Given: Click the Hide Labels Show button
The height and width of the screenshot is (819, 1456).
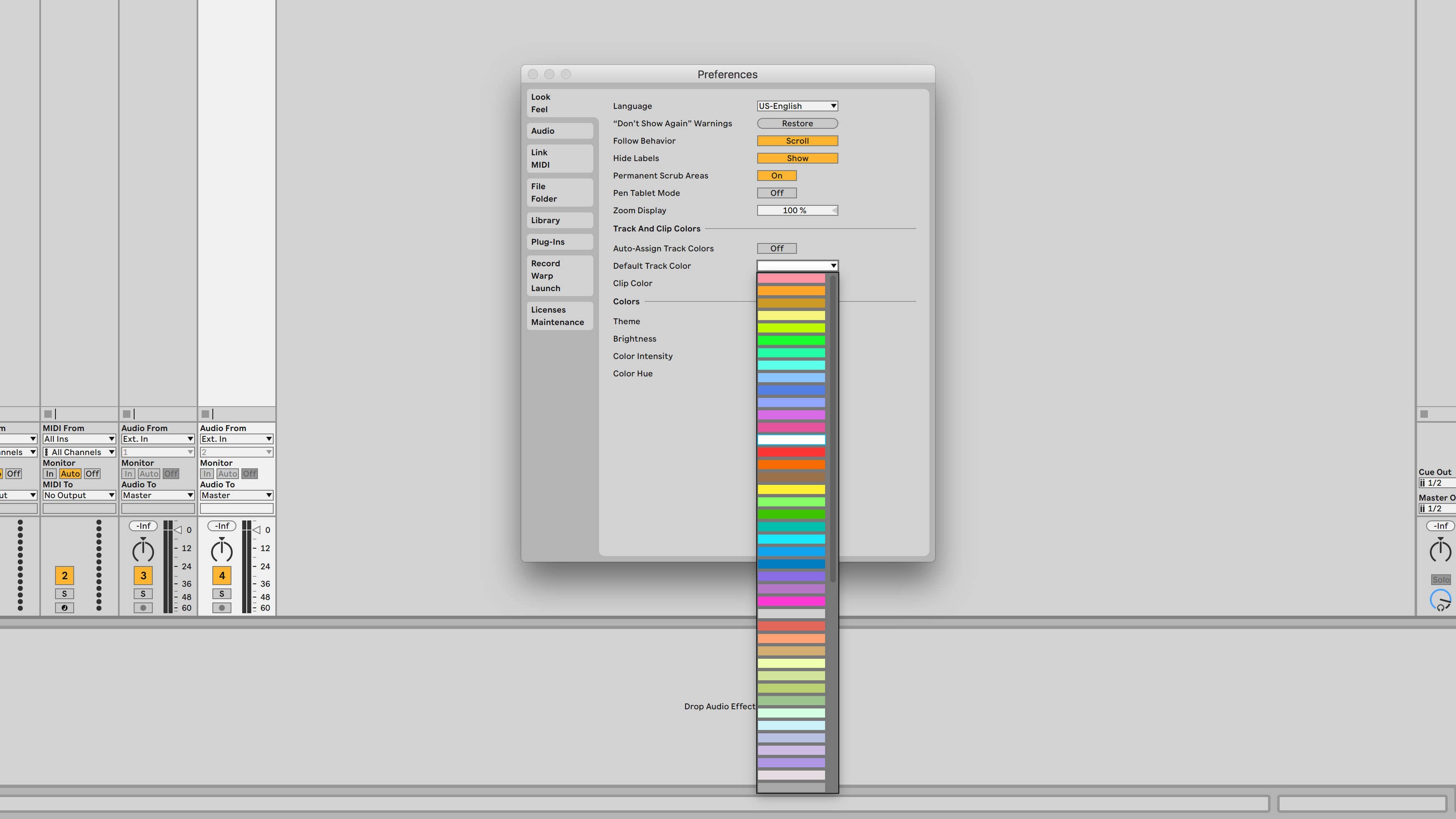Looking at the screenshot, I should click(x=797, y=158).
